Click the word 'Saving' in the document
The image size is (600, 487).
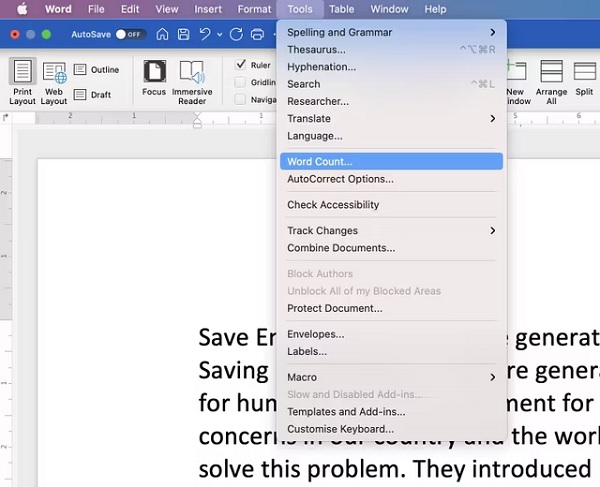point(233,371)
